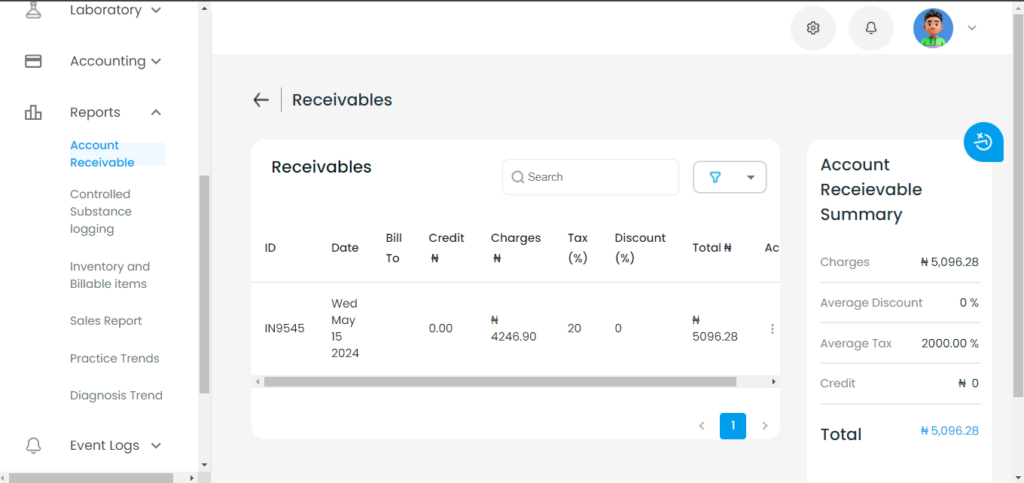Click page 1 pagination button

pos(733,426)
